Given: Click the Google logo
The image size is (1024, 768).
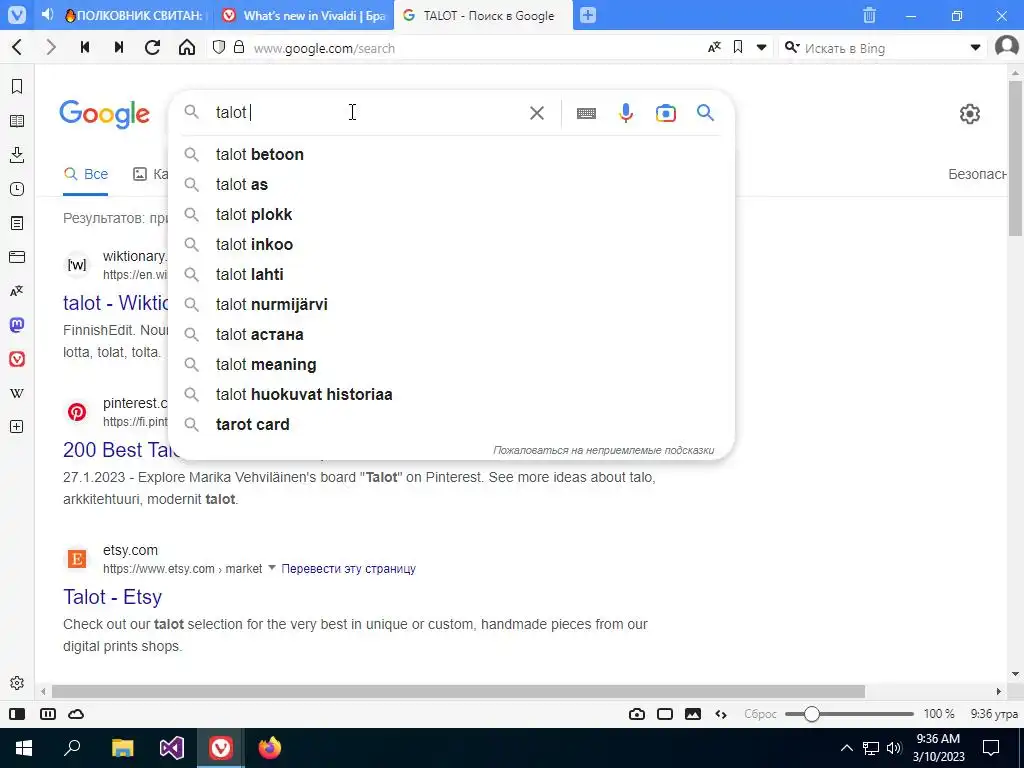Looking at the screenshot, I should pyautogui.click(x=104, y=114).
